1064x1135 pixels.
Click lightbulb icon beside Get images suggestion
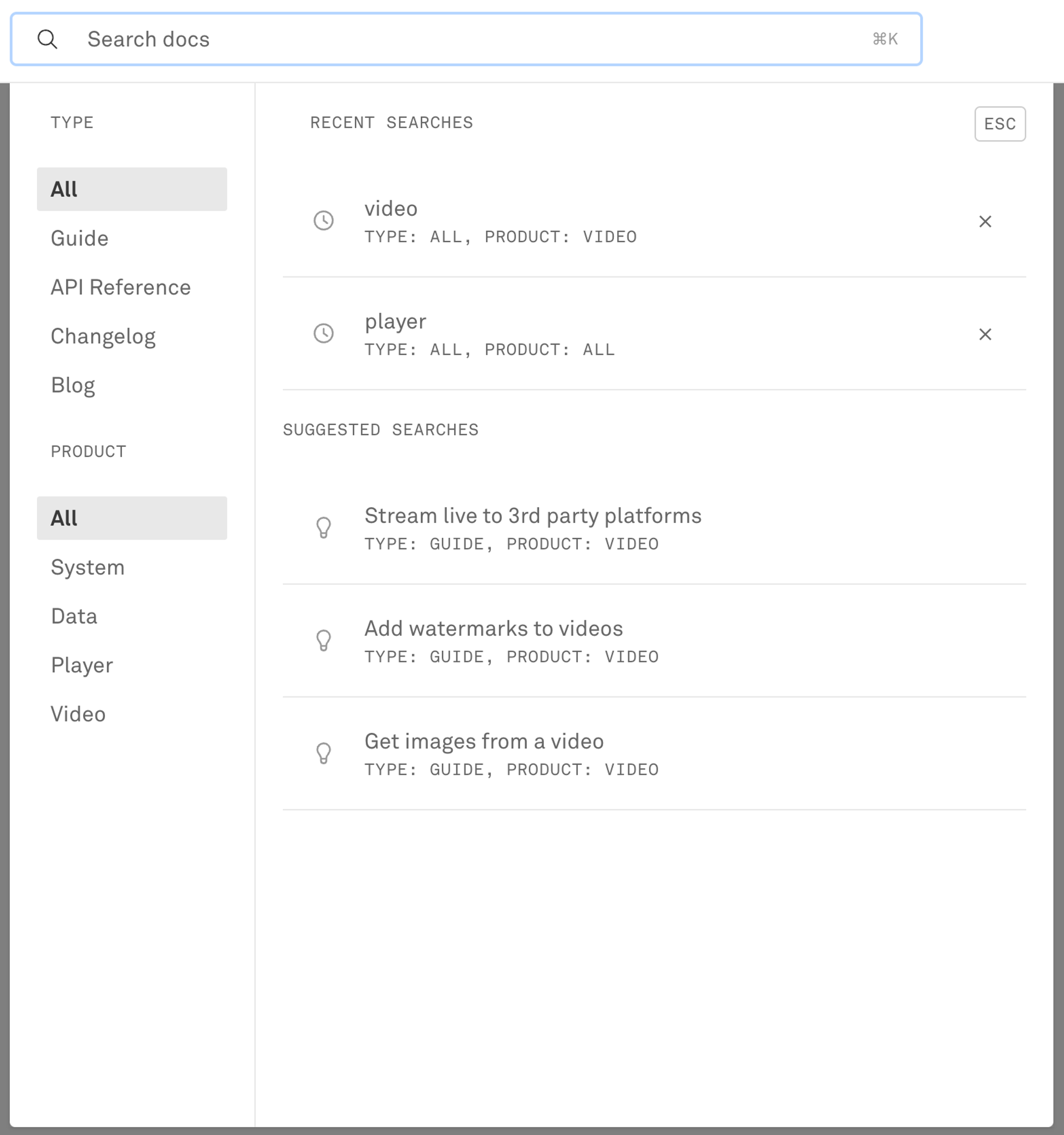coord(324,753)
